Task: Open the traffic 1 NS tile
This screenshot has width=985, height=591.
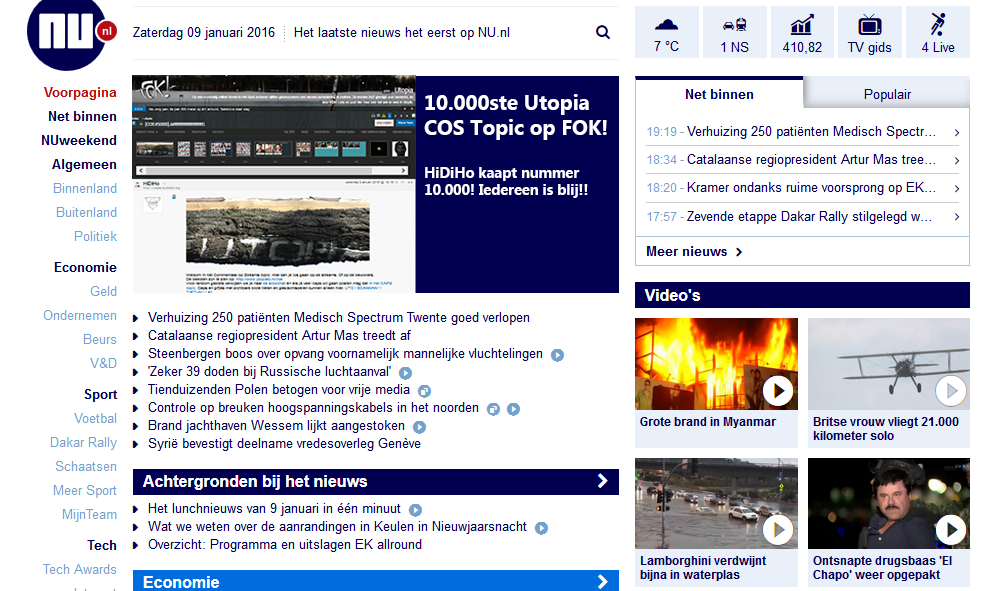Action: (734, 32)
